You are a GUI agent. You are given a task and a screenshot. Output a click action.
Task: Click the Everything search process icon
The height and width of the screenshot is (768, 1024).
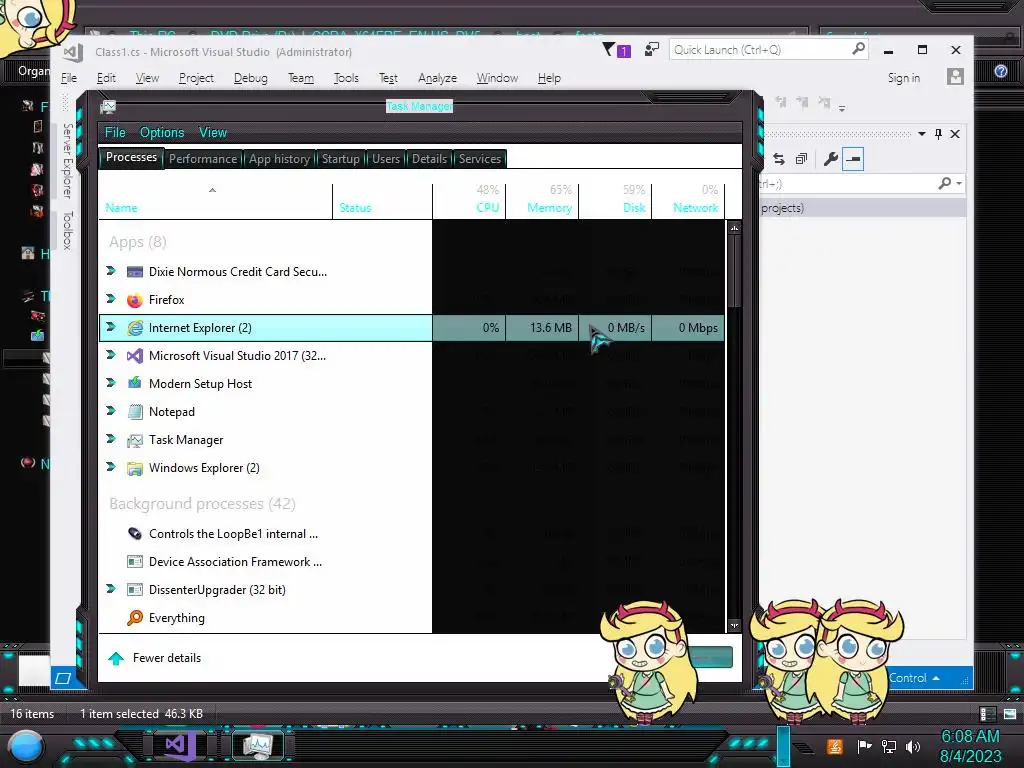[x=135, y=618]
